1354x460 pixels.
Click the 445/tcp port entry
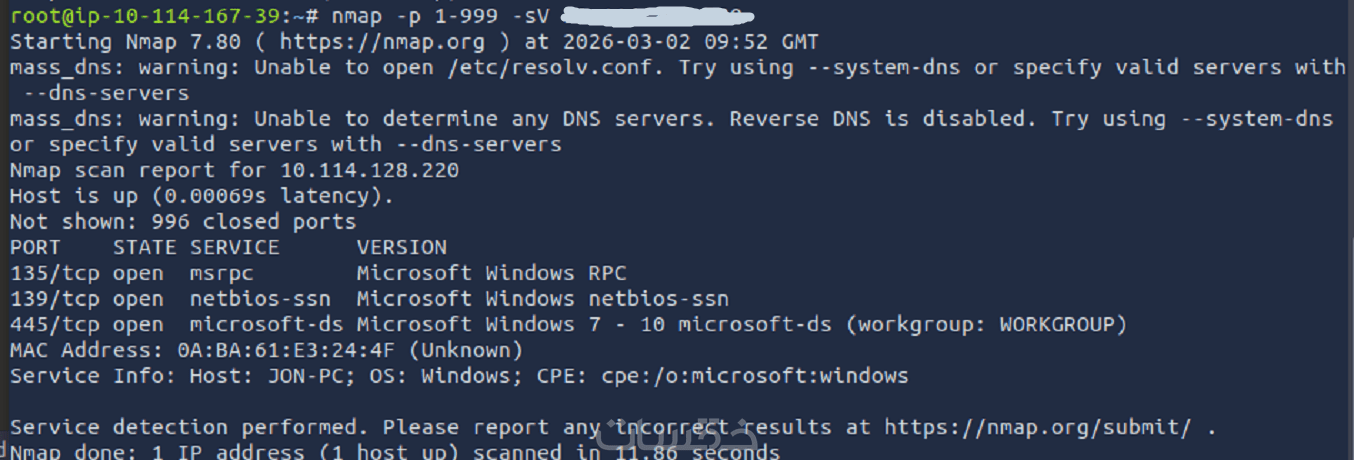coord(48,325)
